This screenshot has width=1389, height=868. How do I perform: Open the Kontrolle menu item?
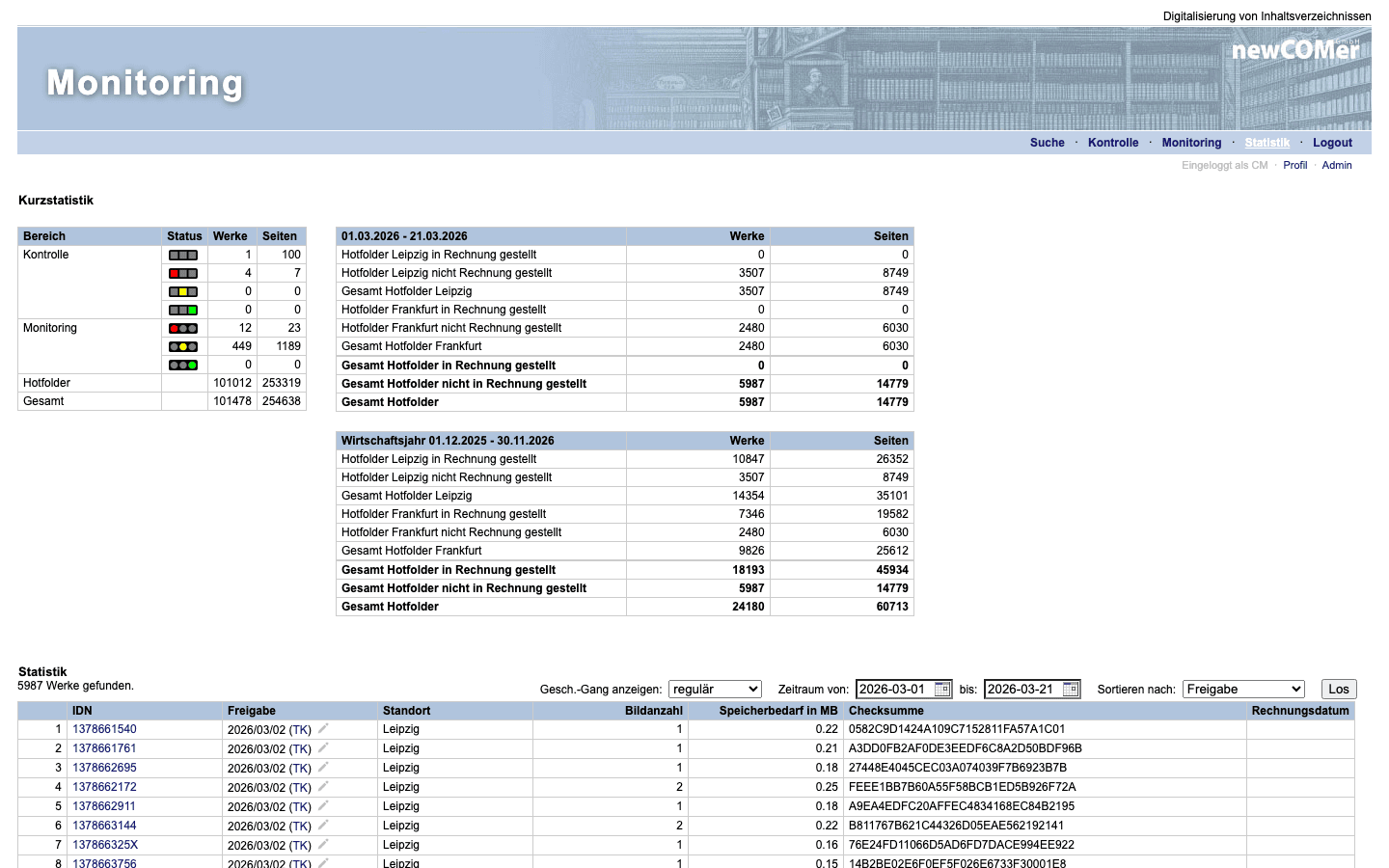pyautogui.click(x=1113, y=143)
